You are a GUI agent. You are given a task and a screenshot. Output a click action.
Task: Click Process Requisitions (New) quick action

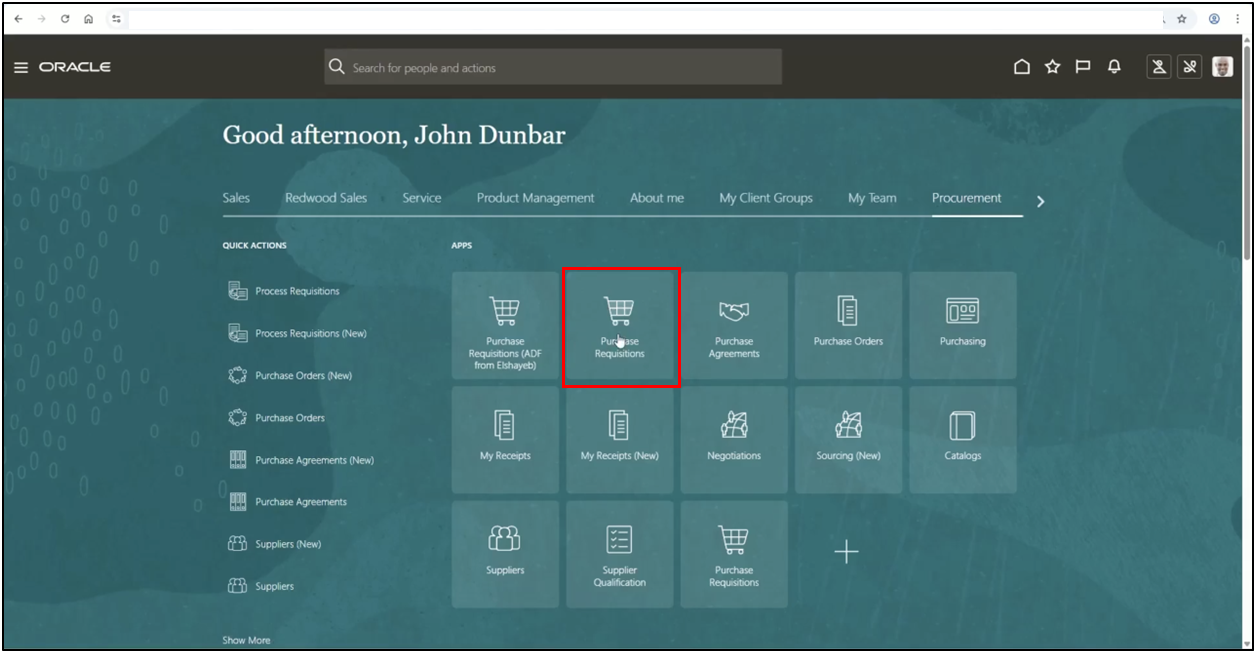point(310,334)
